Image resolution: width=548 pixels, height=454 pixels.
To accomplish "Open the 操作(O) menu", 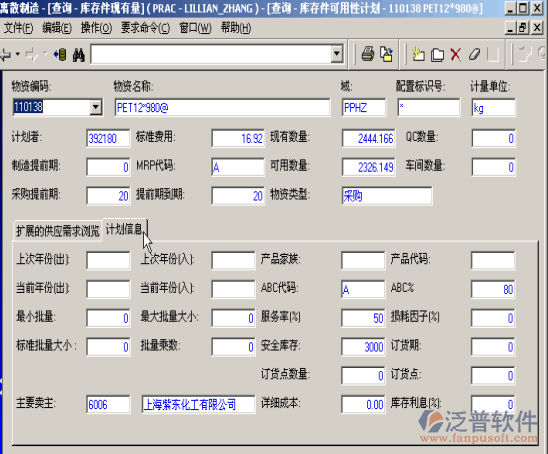I will [96, 28].
